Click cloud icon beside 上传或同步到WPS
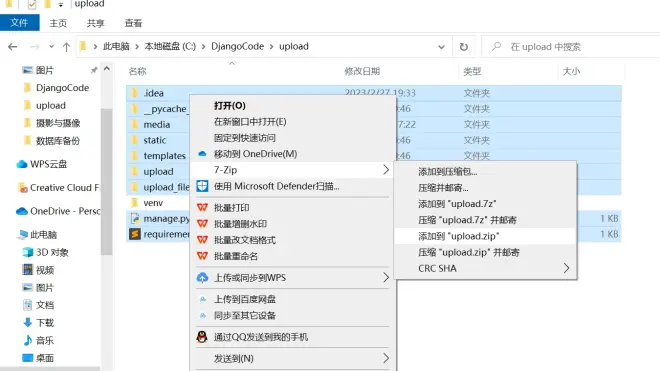The width and height of the screenshot is (660, 371). coord(202,278)
